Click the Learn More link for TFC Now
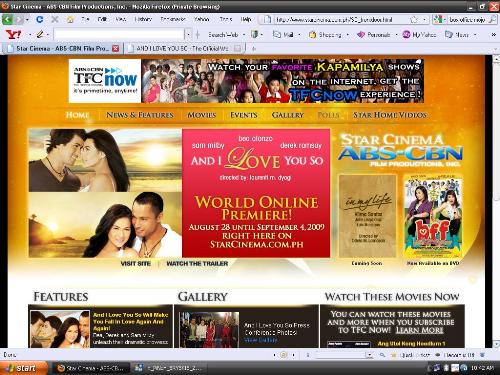This screenshot has height=375, width=500. pos(420,330)
